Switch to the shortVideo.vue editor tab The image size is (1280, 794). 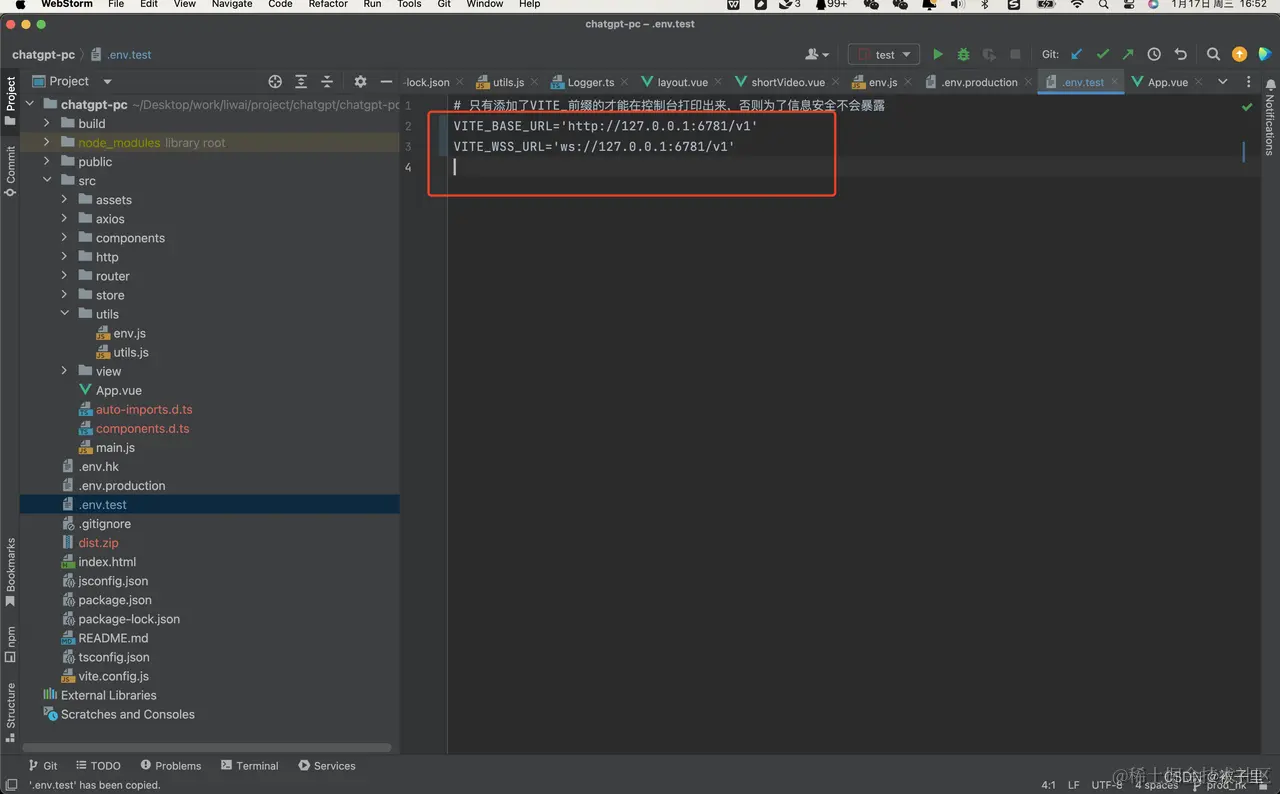pyautogui.click(x=787, y=82)
